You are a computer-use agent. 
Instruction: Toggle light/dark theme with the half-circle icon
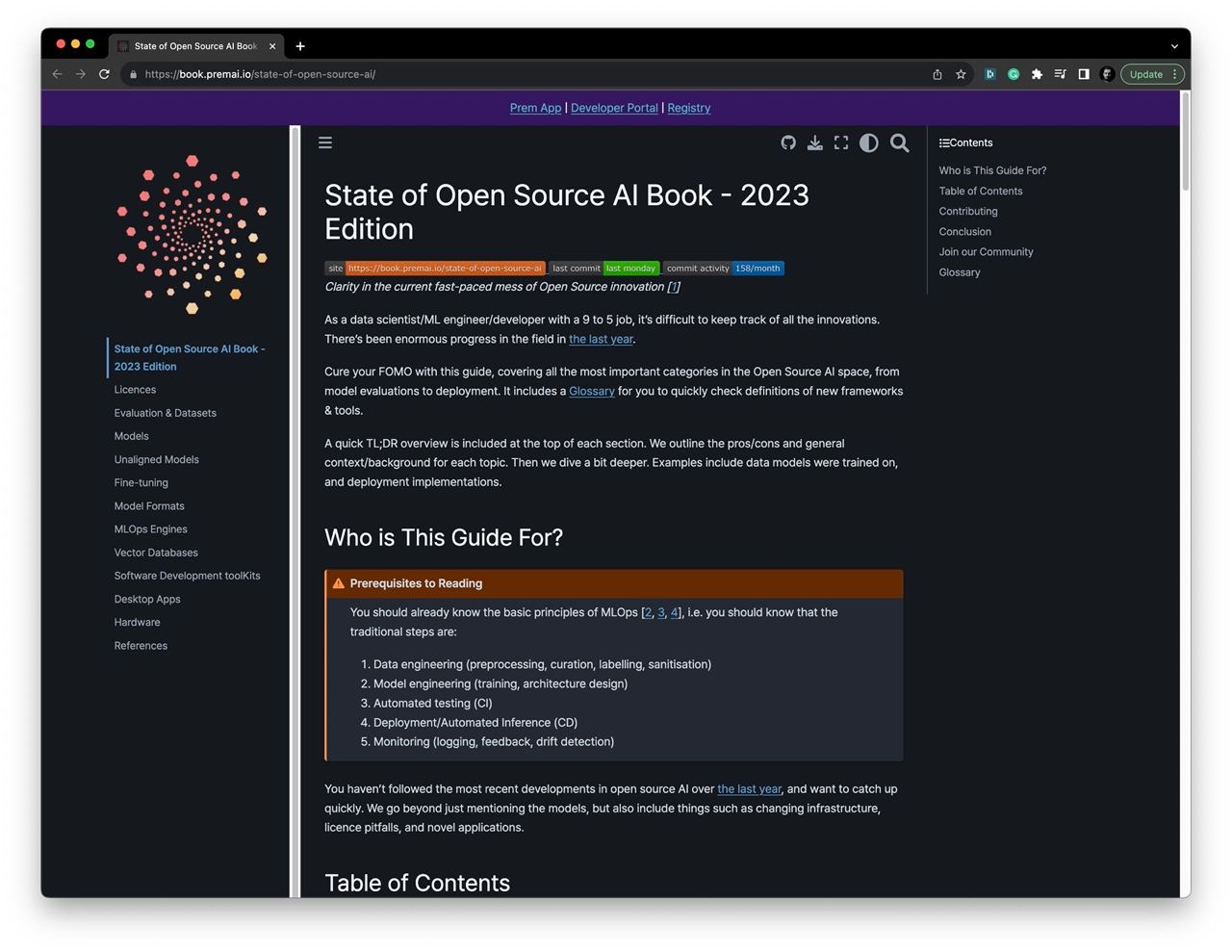(868, 142)
